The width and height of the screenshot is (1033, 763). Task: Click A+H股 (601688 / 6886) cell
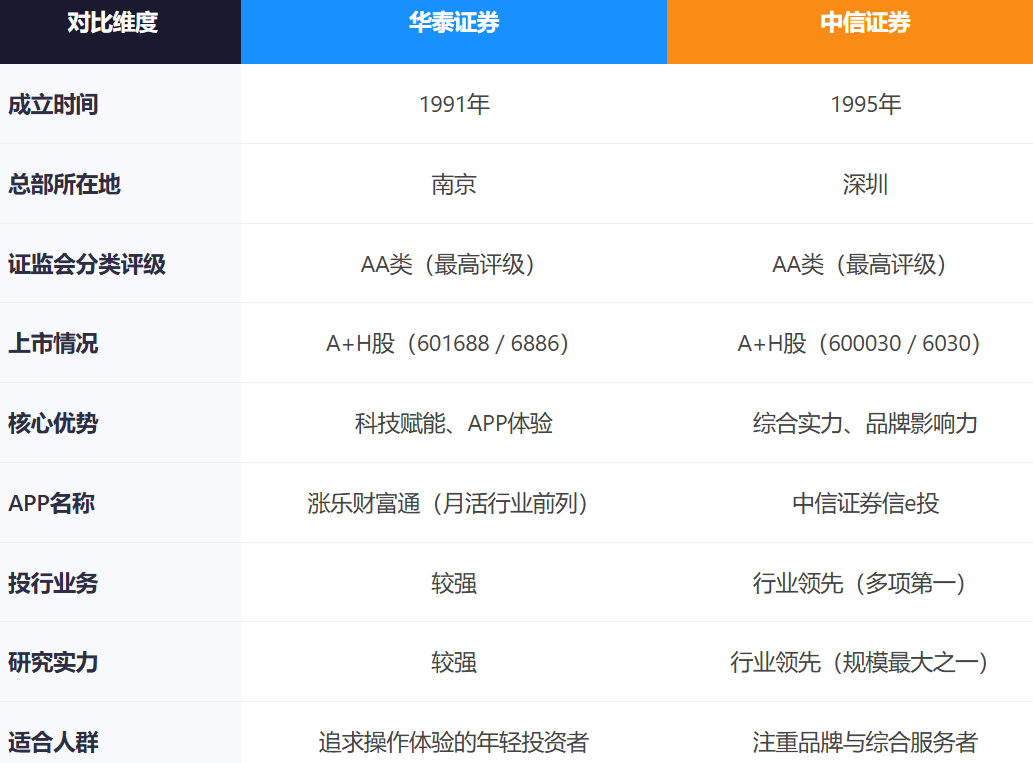[x=454, y=343]
